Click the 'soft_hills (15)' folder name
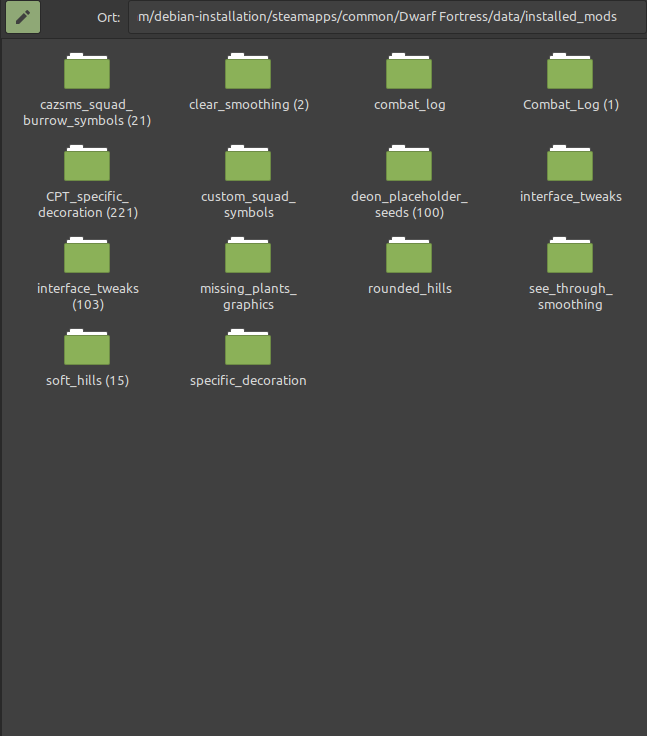Image resolution: width=647 pixels, height=736 pixels. pyautogui.click(x=87, y=381)
